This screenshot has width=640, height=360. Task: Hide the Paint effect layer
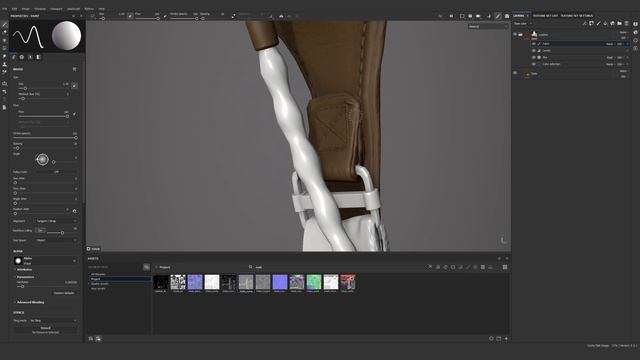tap(533, 44)
